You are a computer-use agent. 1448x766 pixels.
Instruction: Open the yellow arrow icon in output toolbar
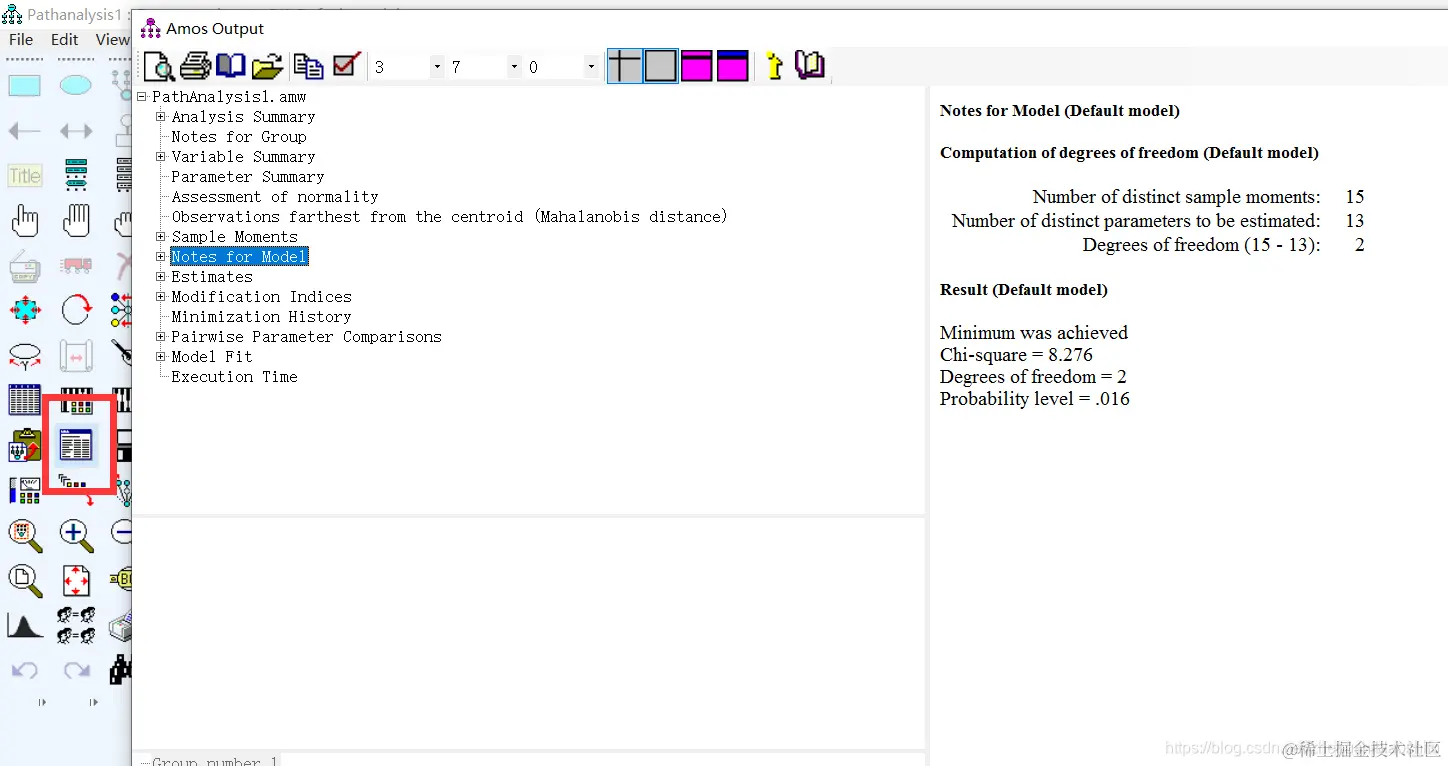[774, 66]
